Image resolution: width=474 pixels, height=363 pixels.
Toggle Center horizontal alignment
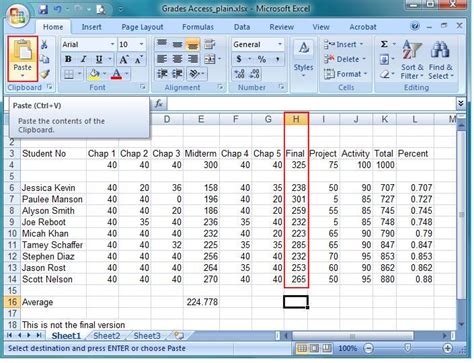coord(177,59)
